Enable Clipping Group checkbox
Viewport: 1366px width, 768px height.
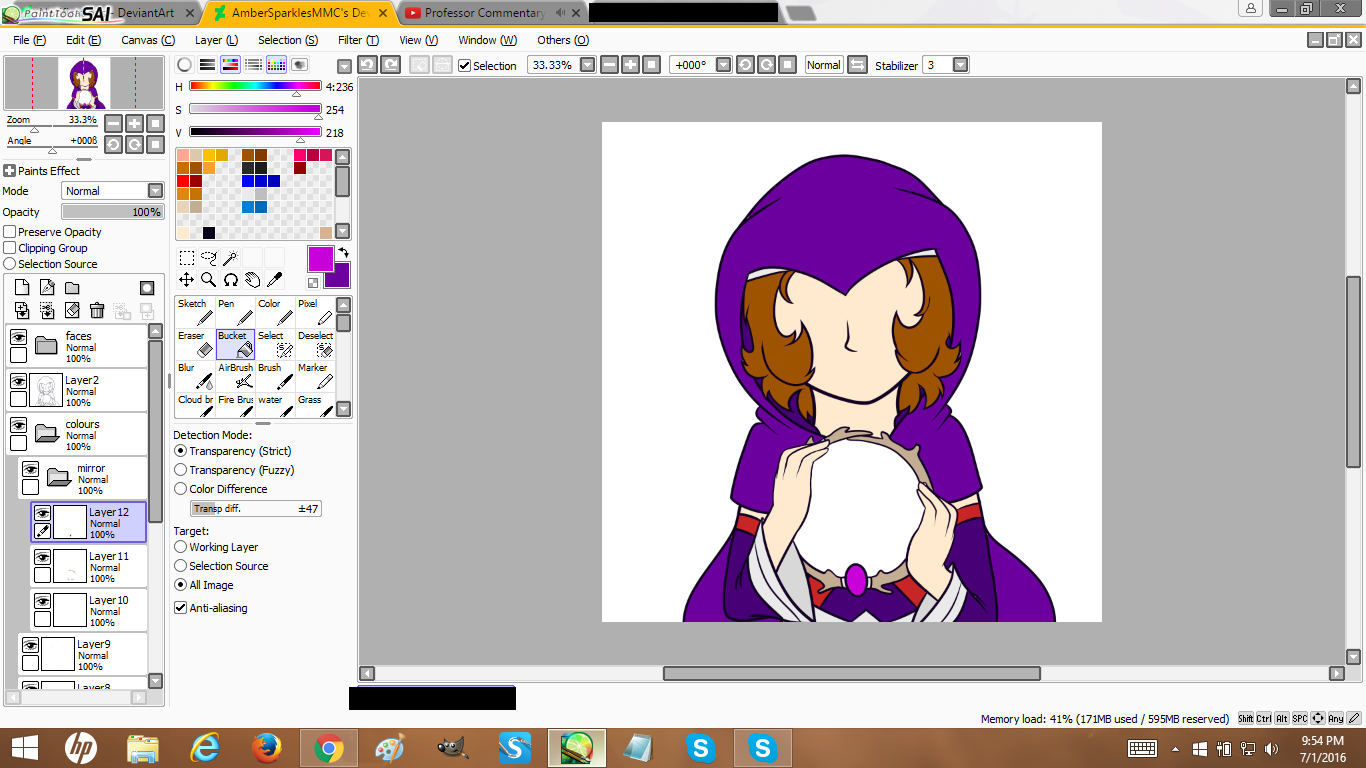click(10, 248)
